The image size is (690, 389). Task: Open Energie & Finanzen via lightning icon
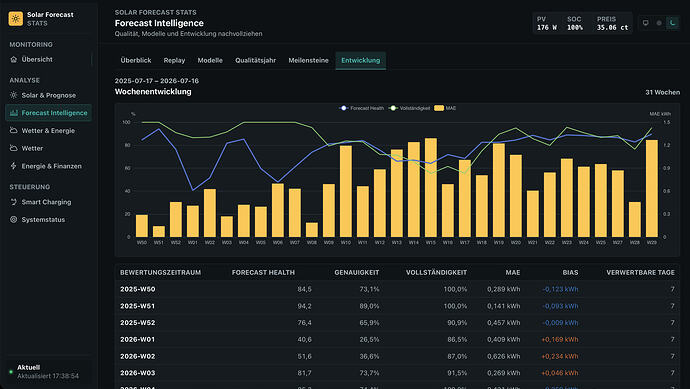(x=14, y=166)
